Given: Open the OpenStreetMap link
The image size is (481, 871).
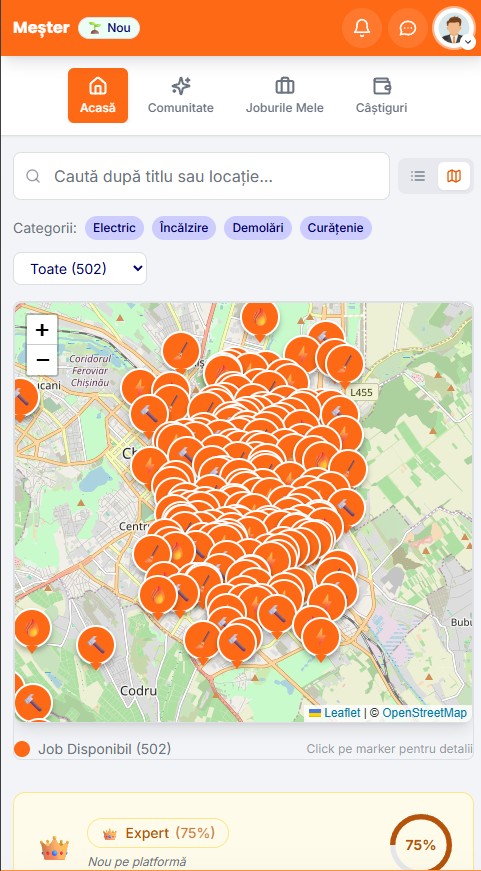Looking at the screenshot, I should [x=424, y=713].
